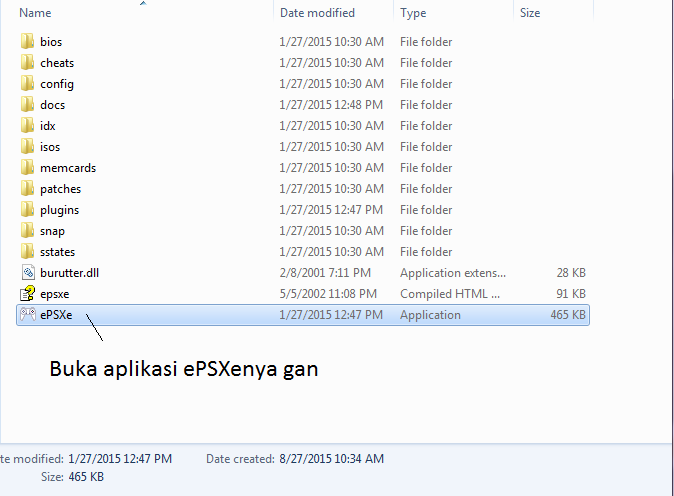Select the file name 'burutter.dll'

(70, 273)
